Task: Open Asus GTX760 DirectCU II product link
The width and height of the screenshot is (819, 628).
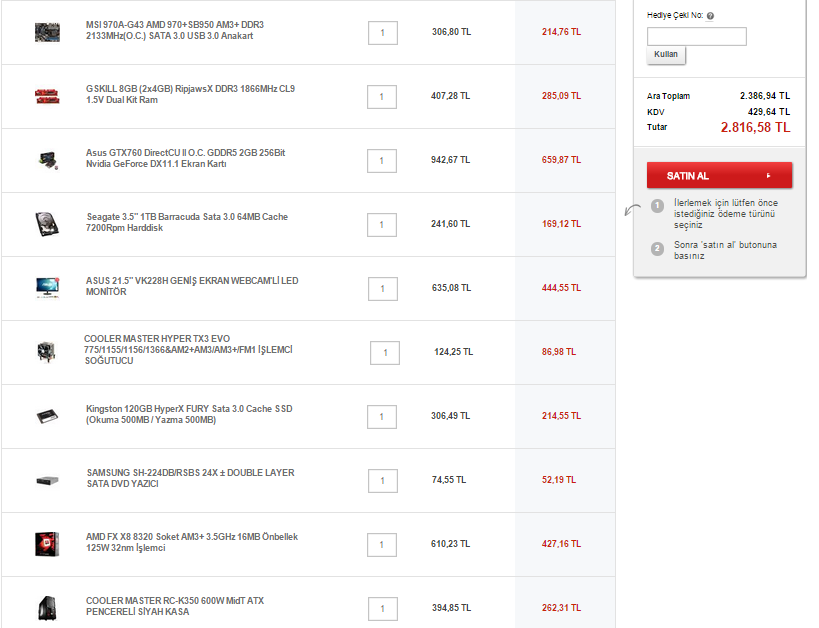Action: tap(185, 158)
